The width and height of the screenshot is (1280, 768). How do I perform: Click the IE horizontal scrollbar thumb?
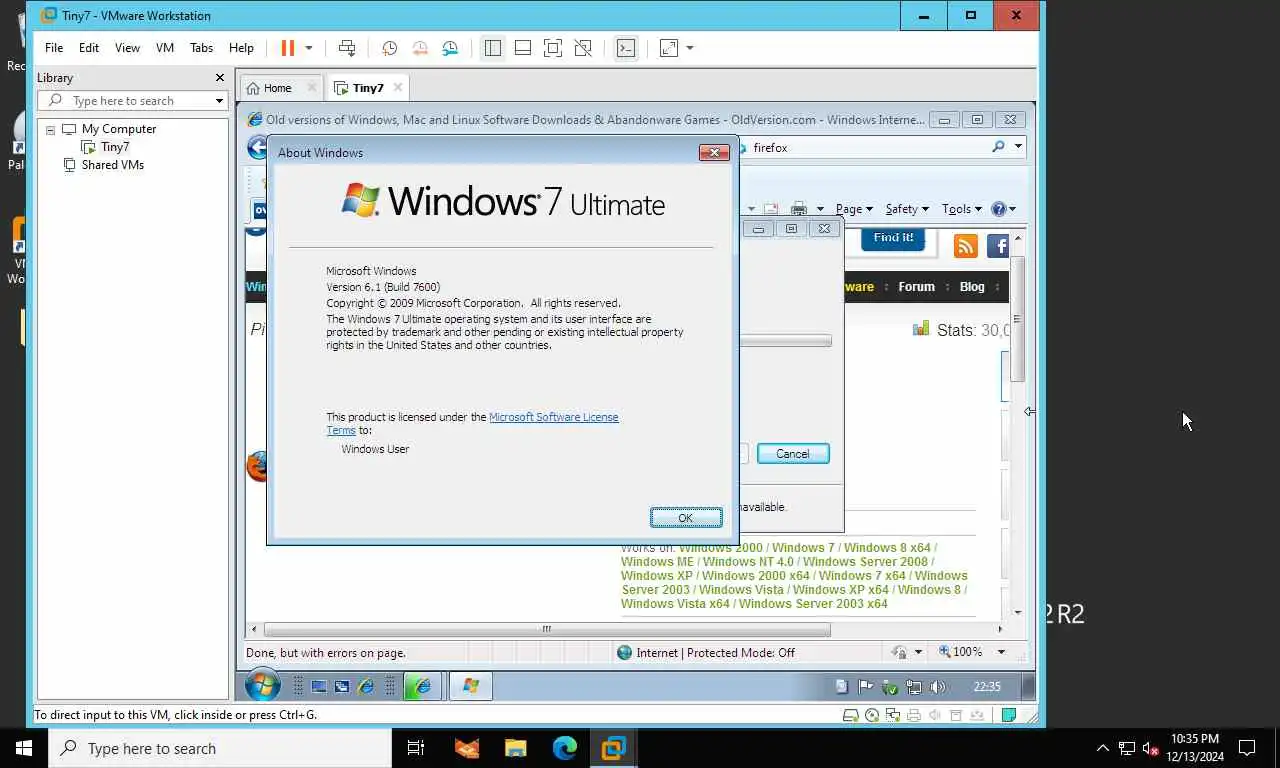[547, 629]
